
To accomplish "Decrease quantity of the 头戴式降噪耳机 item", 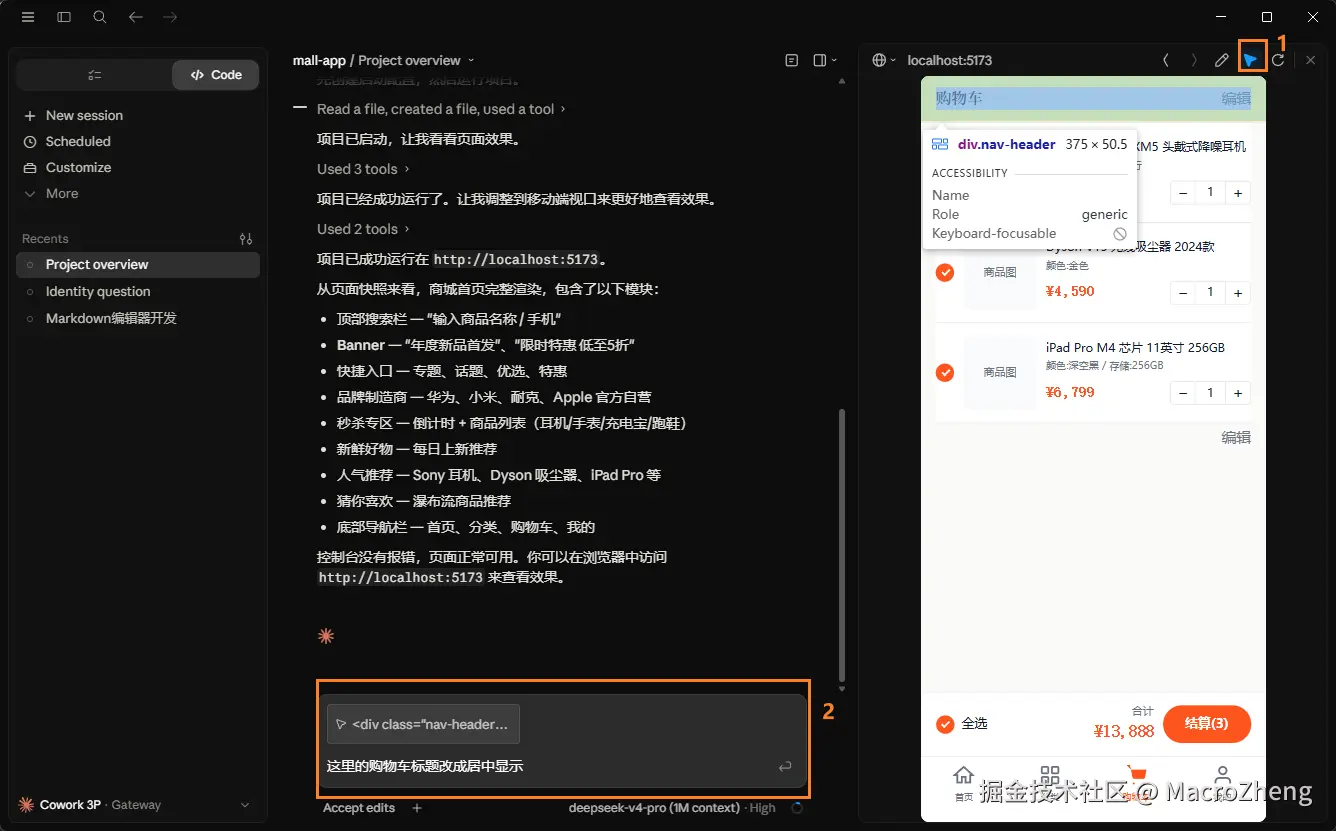I will [x=1183, y=193].
